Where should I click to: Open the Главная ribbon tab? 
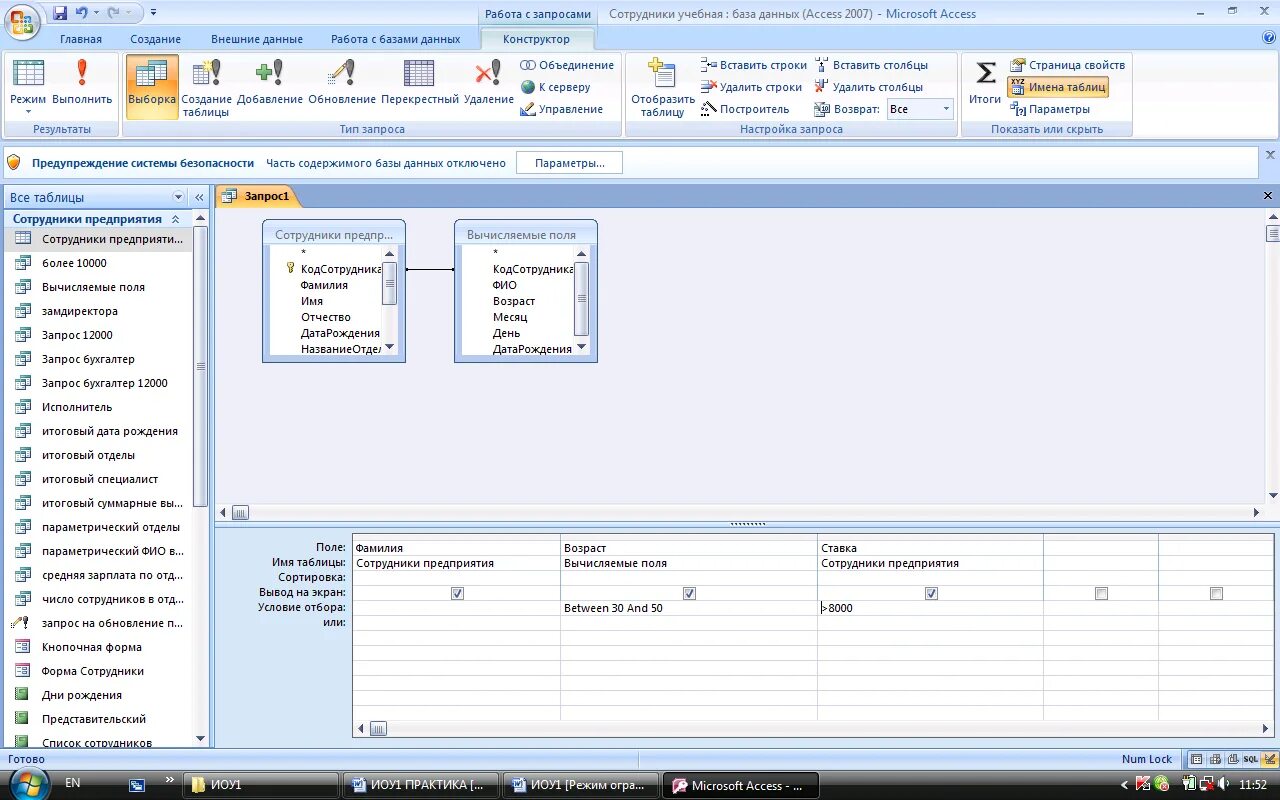[x=80, y=39]
